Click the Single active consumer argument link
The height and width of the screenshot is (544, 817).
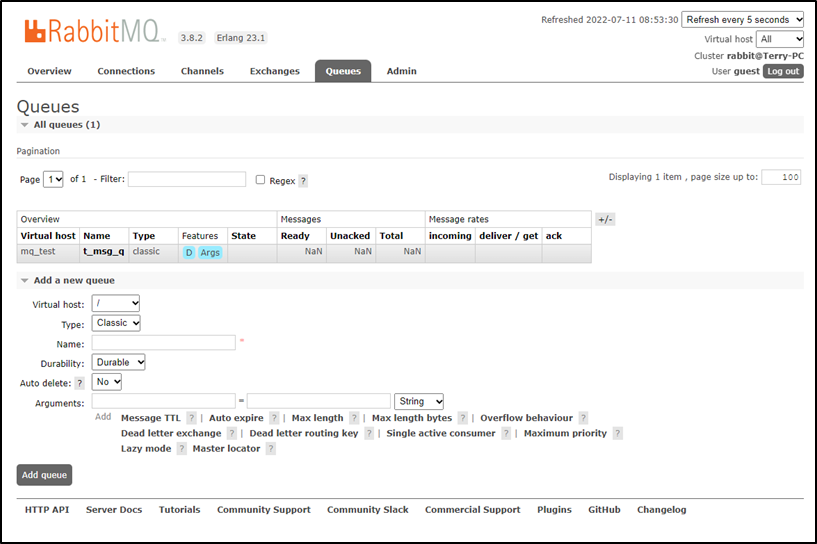click(441, 433)
